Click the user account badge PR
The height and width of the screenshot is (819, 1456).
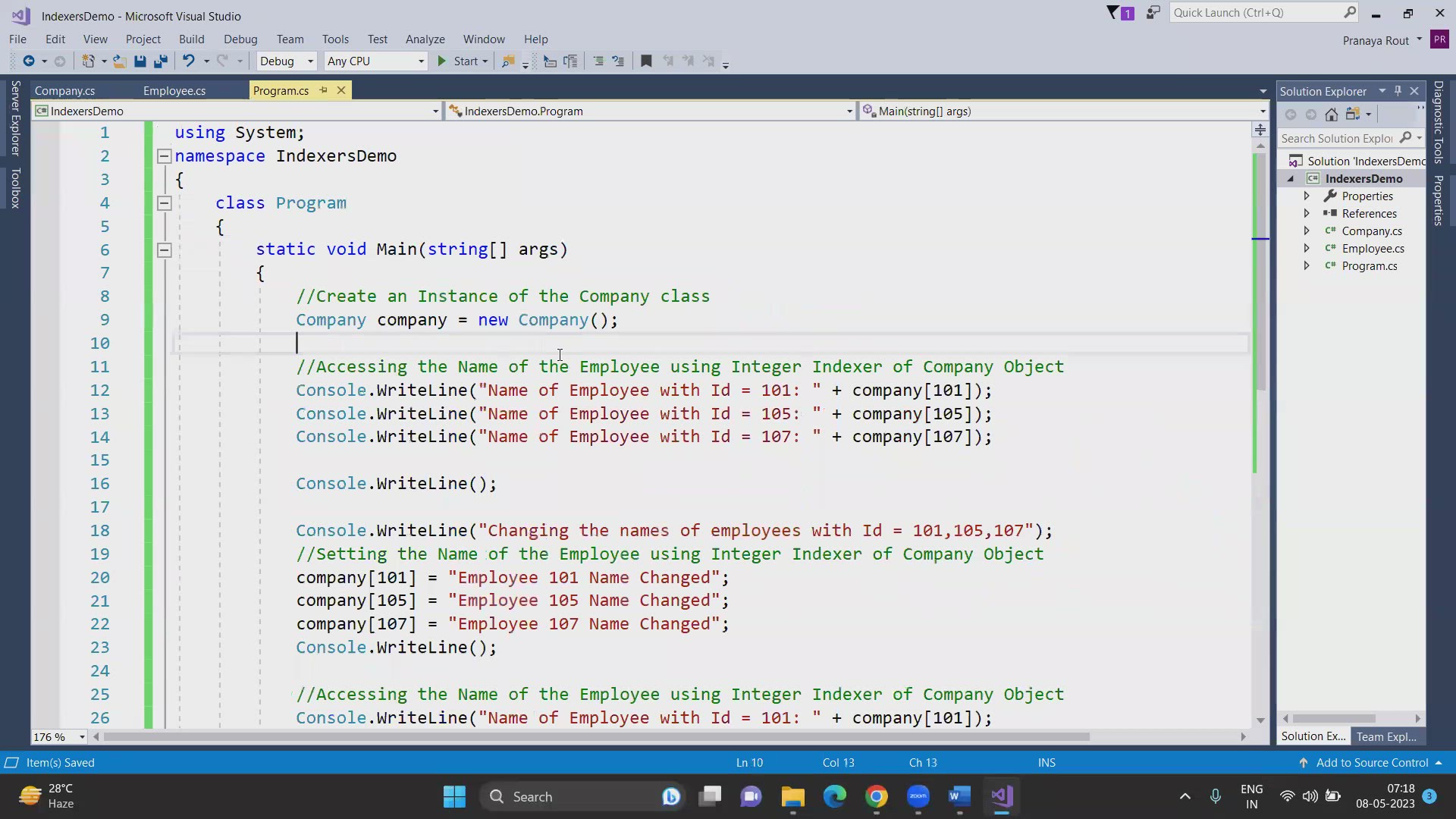[1439, 40]
